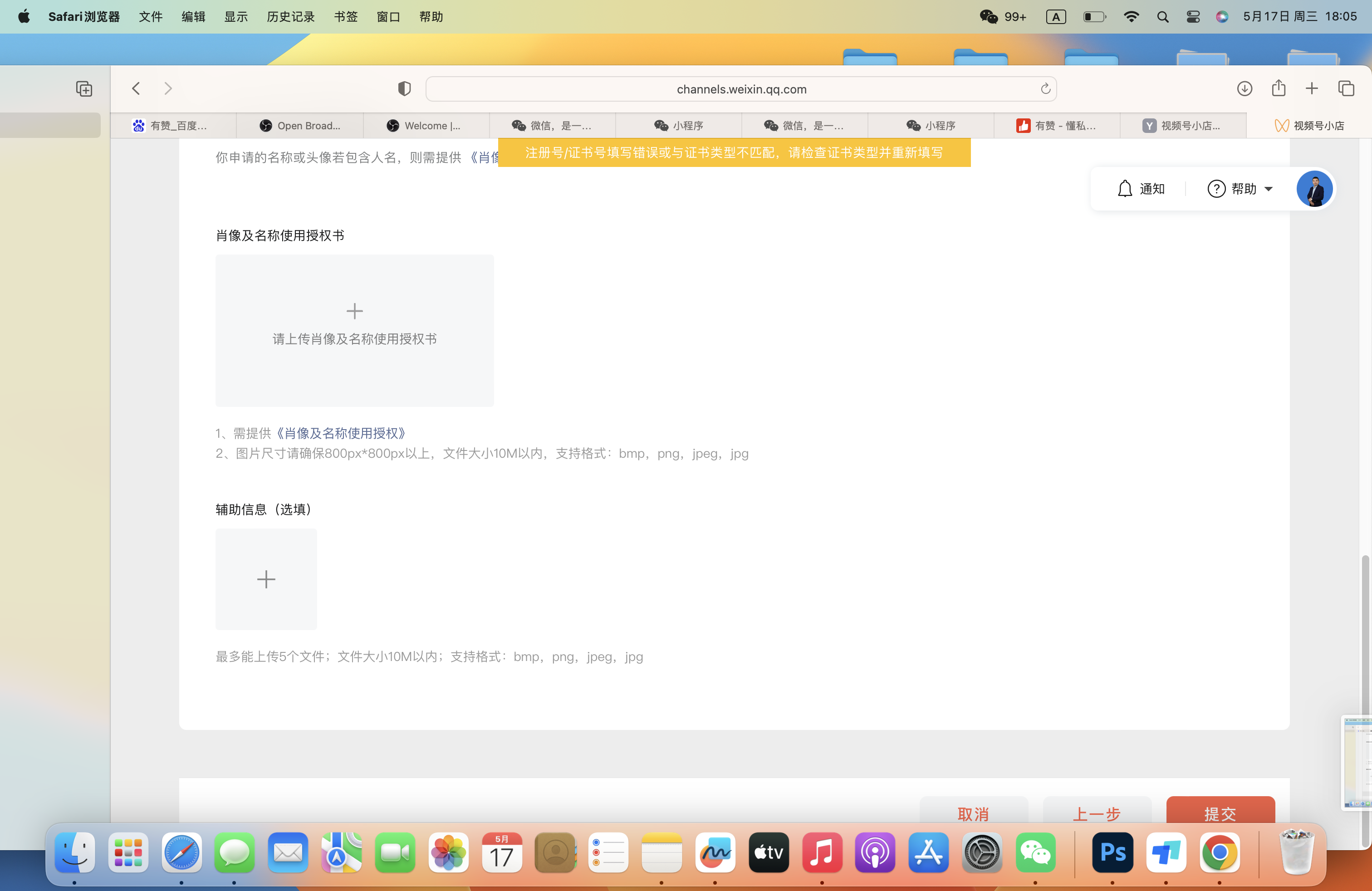Viewport: 1372px width, 891px height.
Task: Open macOS Control Center toggles
Action: [x=1193, y=17]
